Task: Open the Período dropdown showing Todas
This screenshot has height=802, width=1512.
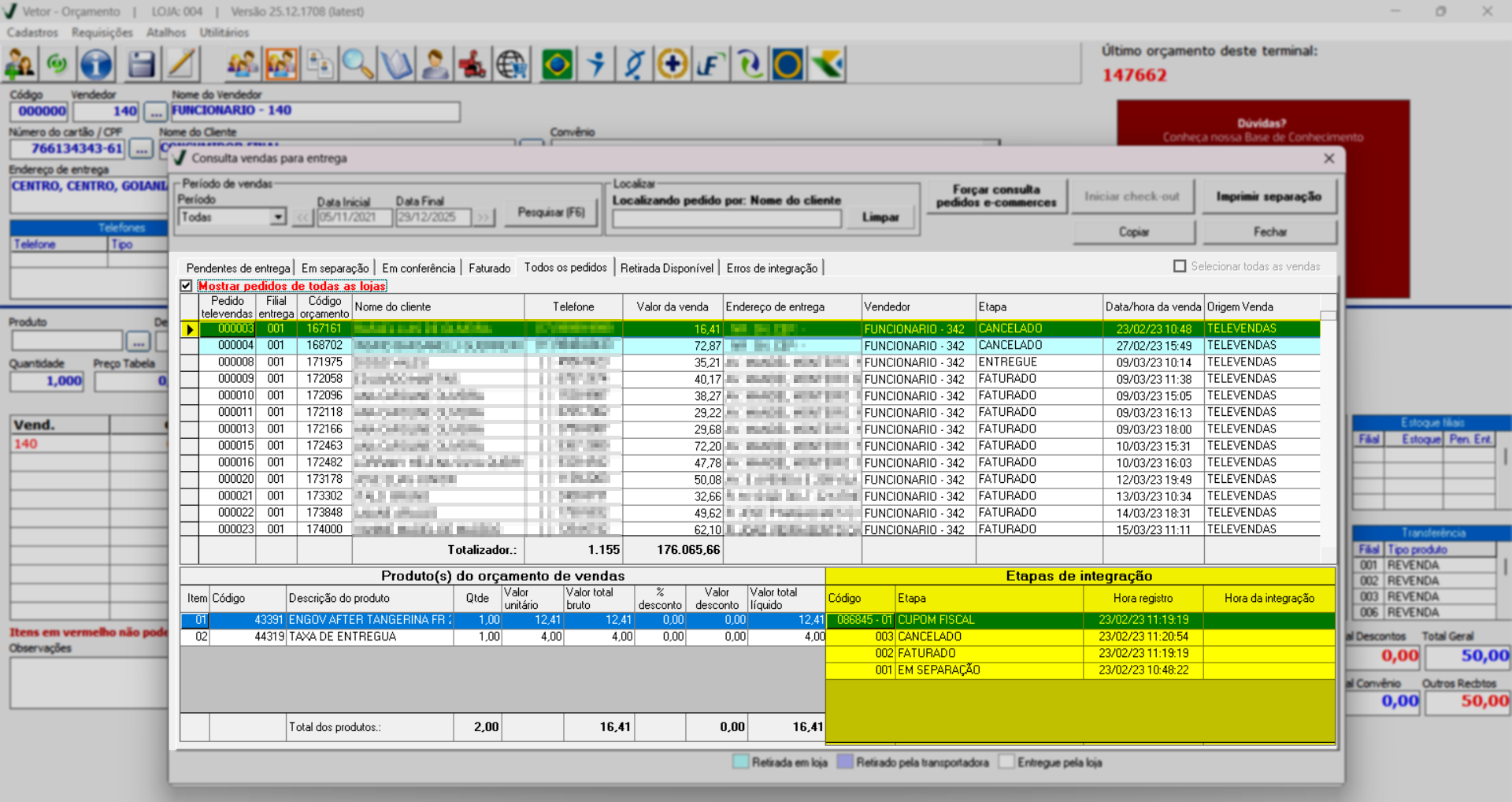Action: pos(277,217)
